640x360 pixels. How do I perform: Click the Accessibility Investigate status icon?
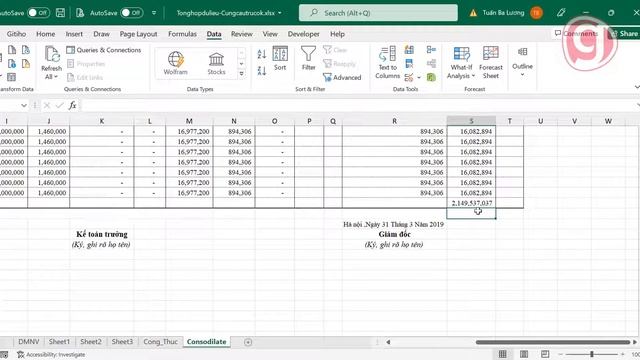tap(20, 355)
